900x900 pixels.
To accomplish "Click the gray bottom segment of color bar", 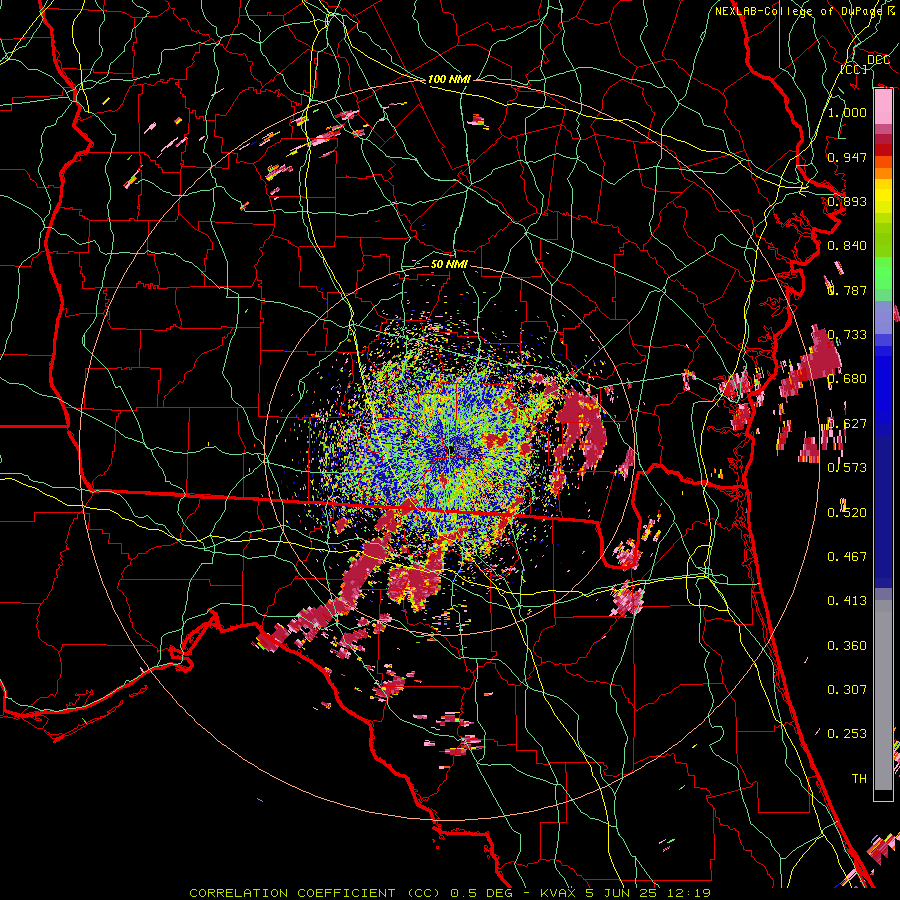I will tap(883, 696).
